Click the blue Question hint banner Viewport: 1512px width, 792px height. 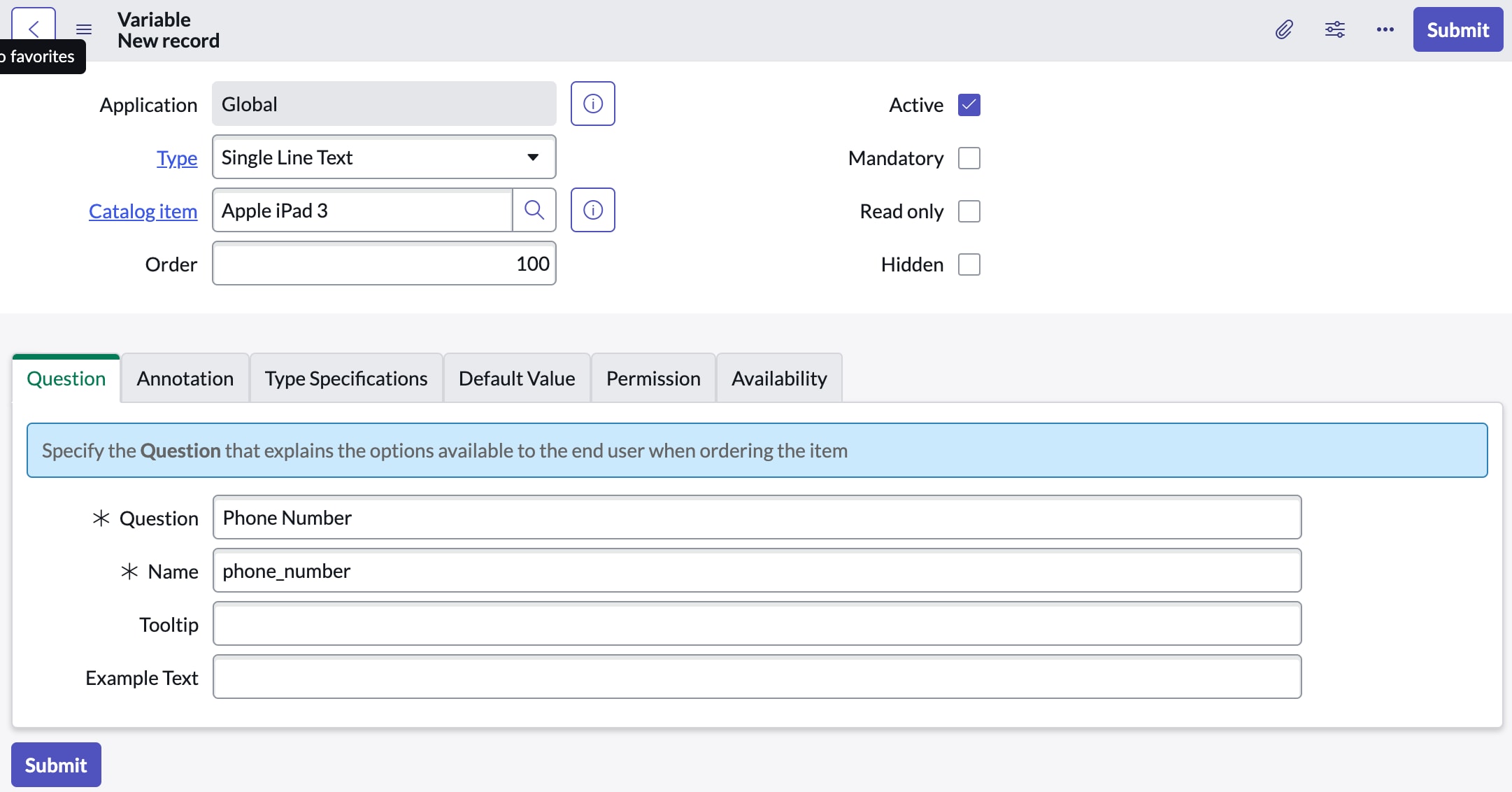point(757,450)
